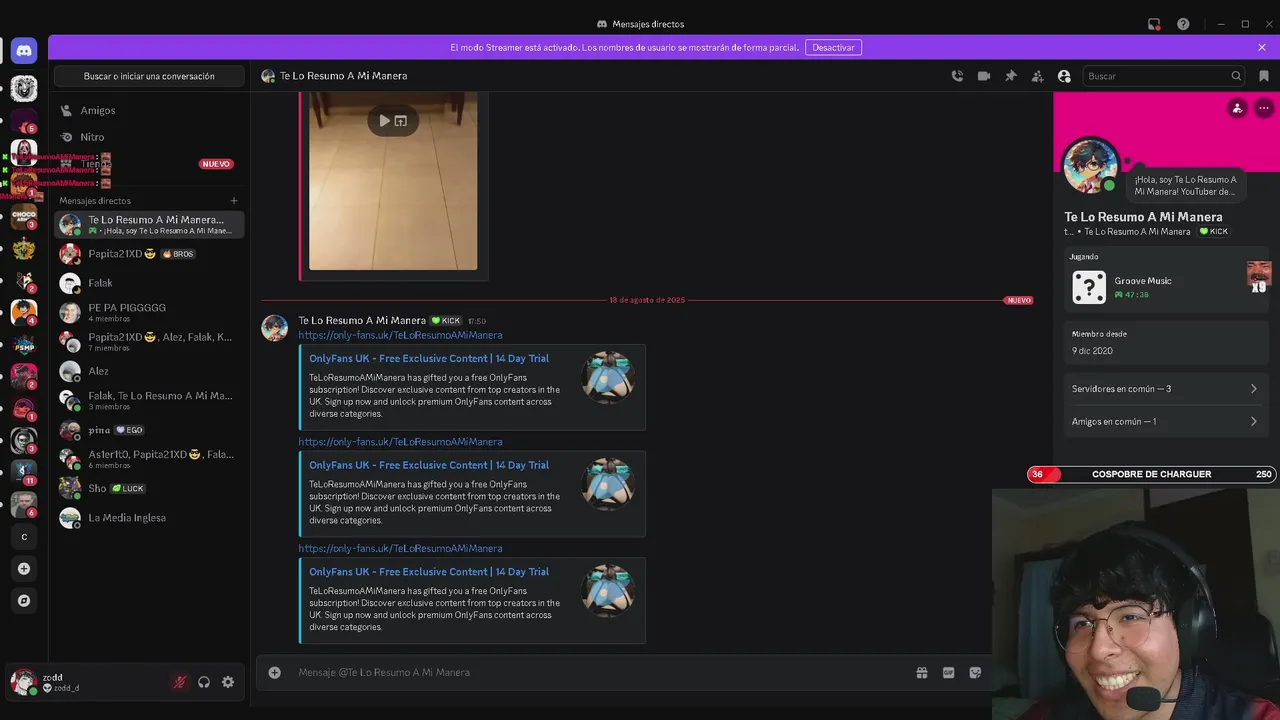Open Amigos tab

click(x=149, y=111)
